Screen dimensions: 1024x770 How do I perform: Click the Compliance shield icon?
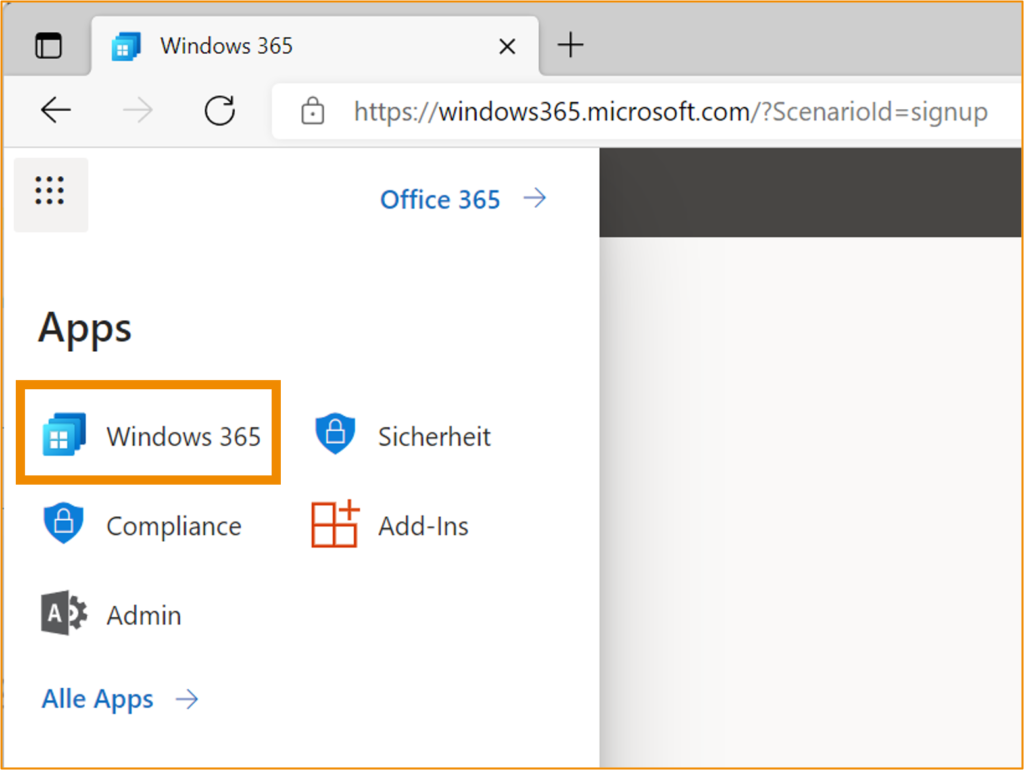pyautogui.click(x=63, y=523)
